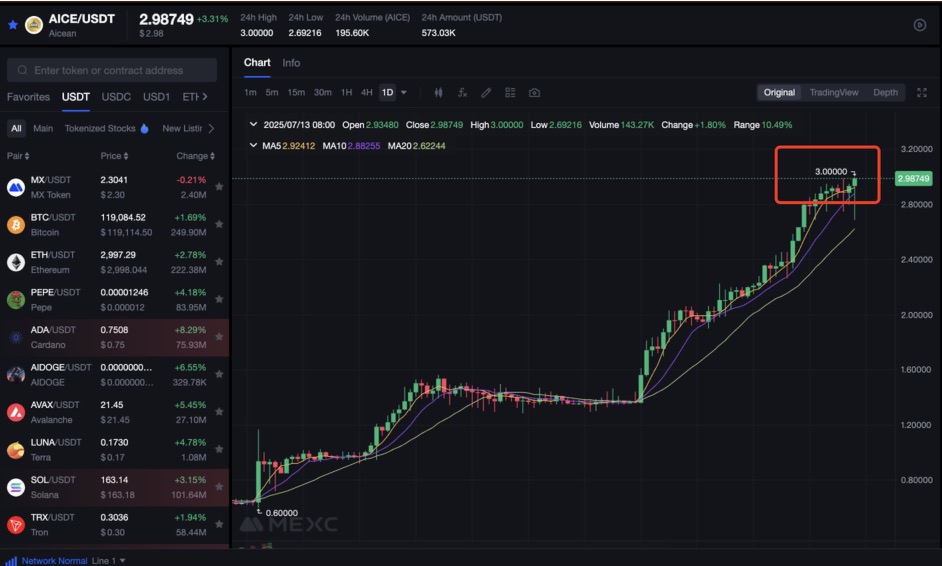Show more category filters via chevron after New Listing

[211, 129]
